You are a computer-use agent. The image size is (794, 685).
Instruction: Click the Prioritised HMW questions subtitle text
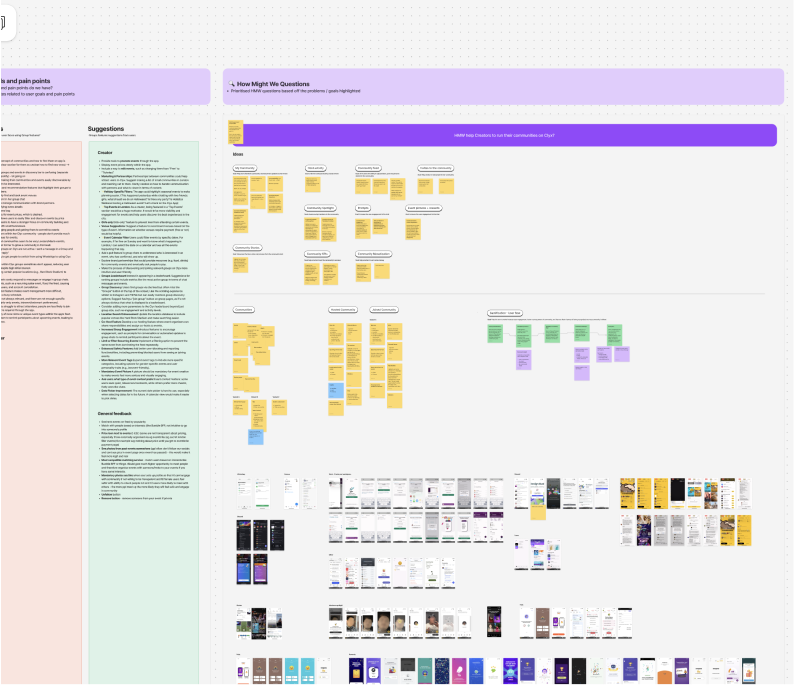click(296, 91)
